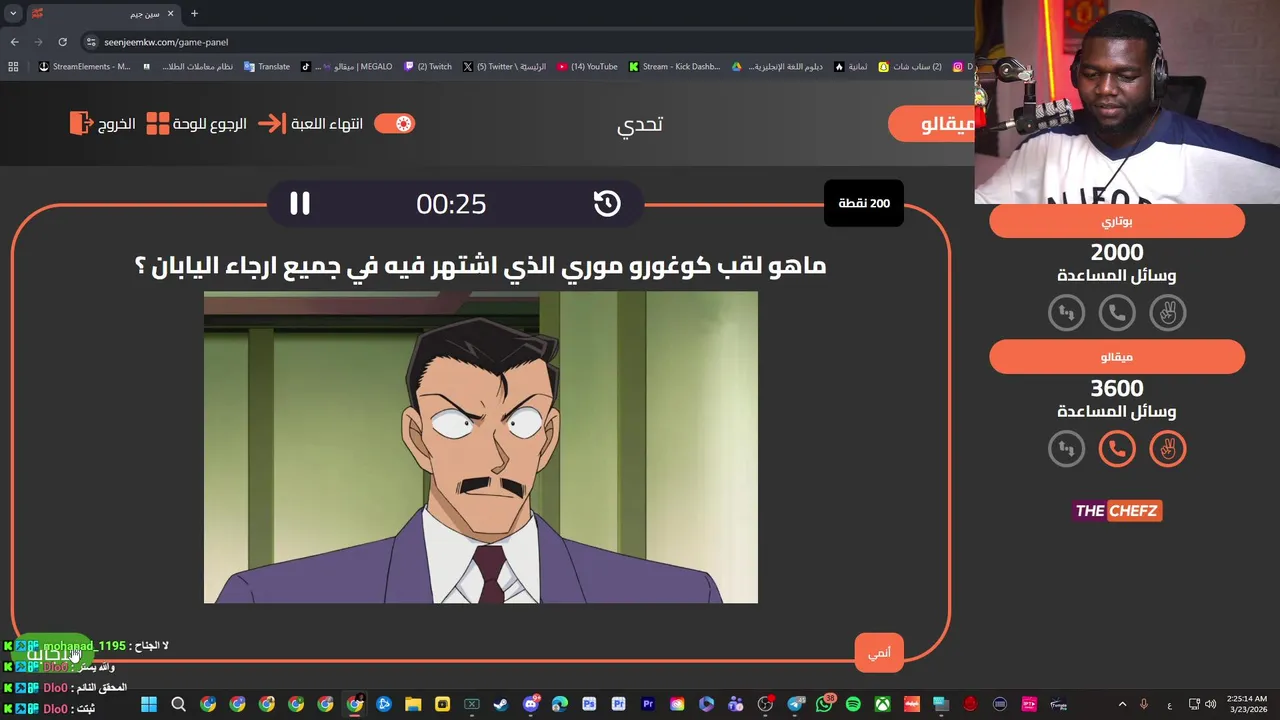1280x720 pixels.
Task: Use ميقالو team's two-fingers help icon
Action: (x=1167, y=449)
